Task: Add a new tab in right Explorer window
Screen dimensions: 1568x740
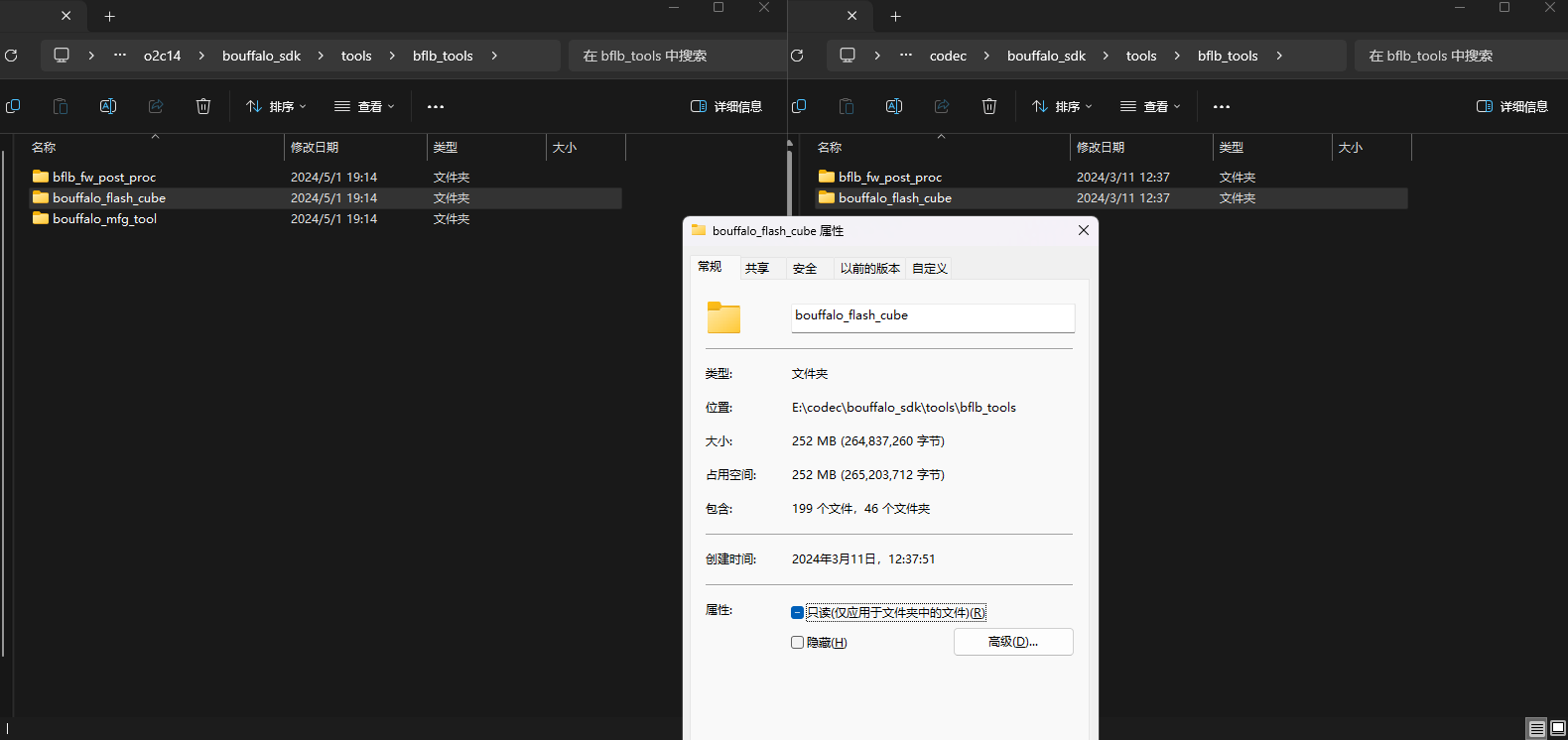Action: (x=896, y=16)
